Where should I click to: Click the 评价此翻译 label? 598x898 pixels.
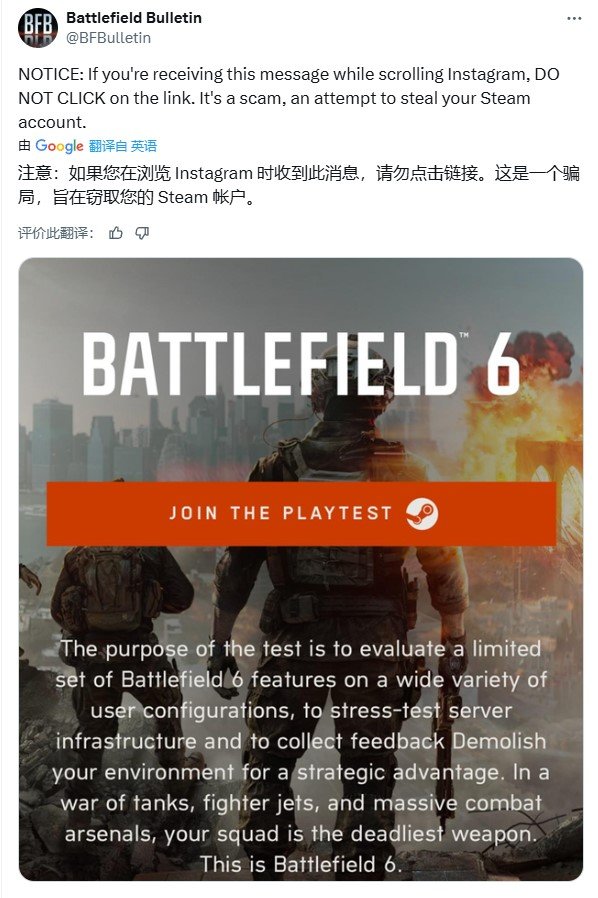(56, 233)
